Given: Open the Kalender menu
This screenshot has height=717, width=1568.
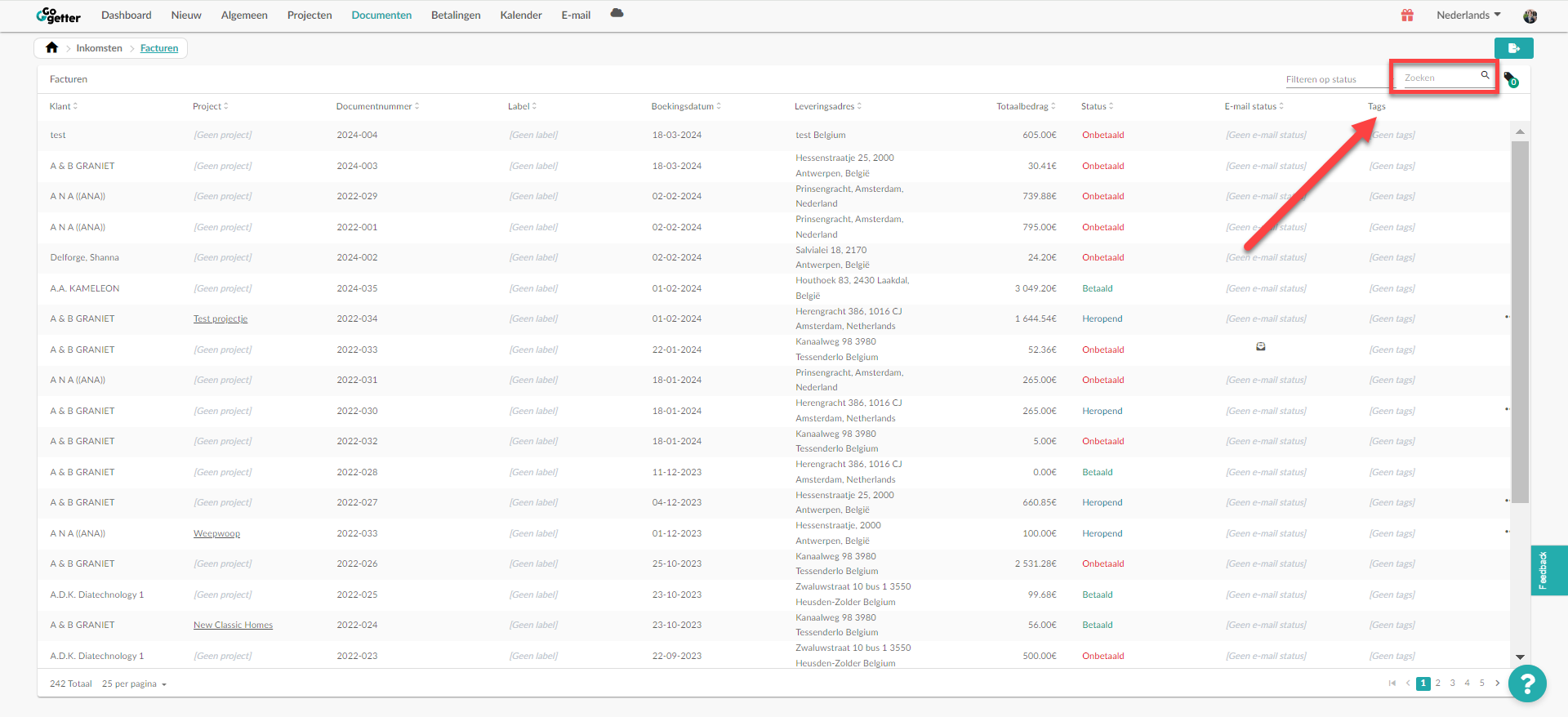Looking at the screenshot, I should coord(521,16).
